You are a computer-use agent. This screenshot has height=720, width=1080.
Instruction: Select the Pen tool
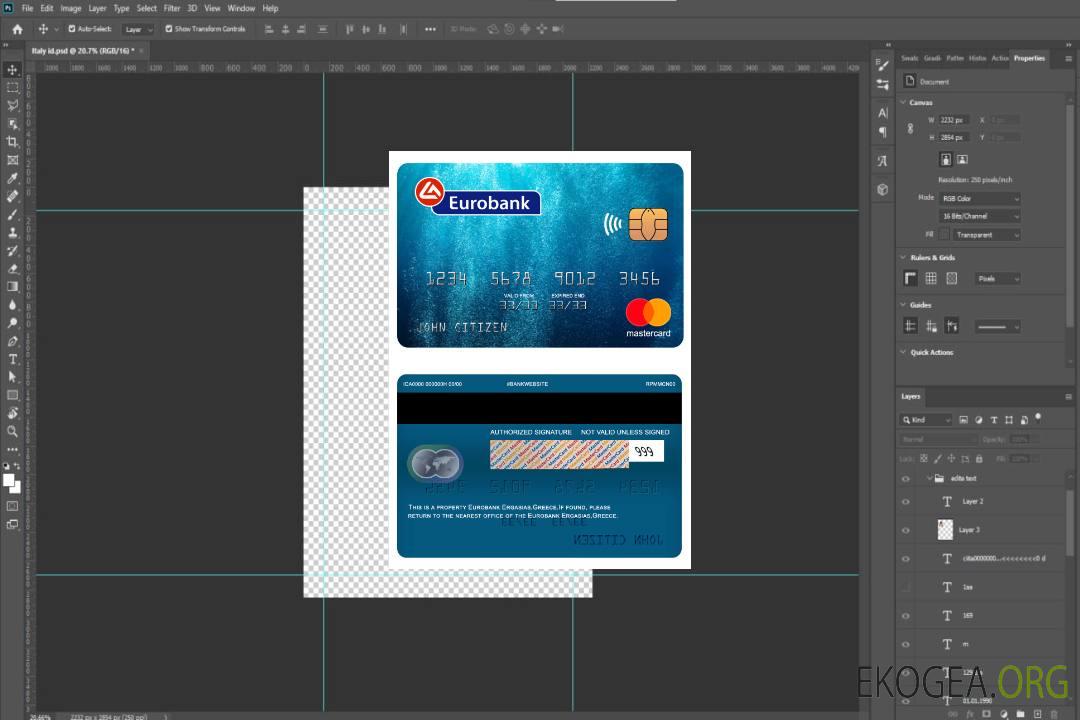tap(12, 341)
